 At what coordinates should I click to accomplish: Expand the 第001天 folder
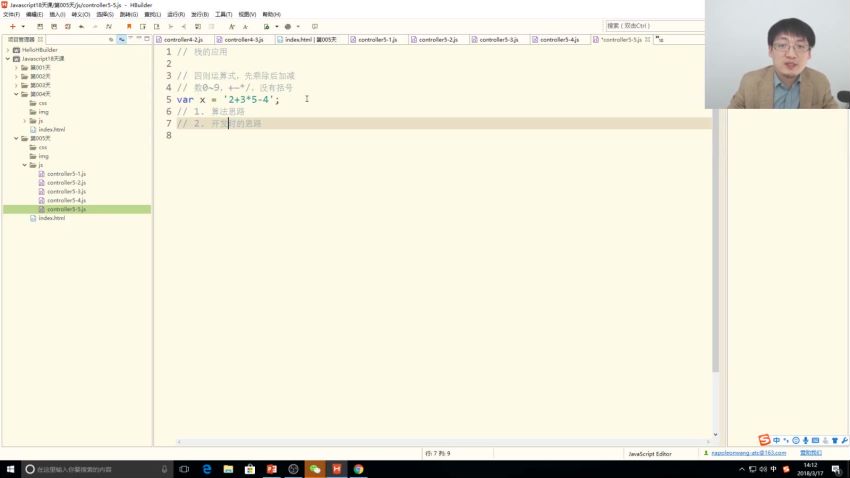click(16, 67)
